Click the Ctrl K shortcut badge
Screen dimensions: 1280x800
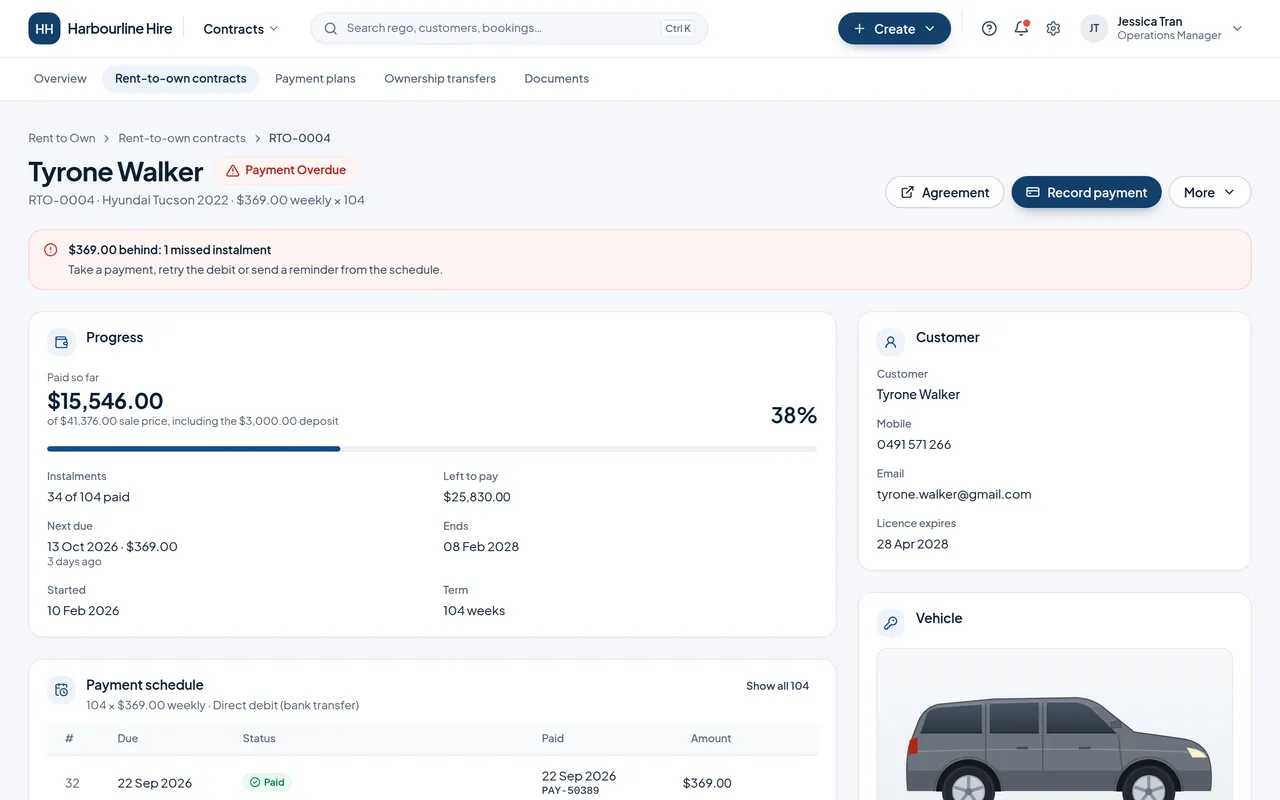(678, 29)
